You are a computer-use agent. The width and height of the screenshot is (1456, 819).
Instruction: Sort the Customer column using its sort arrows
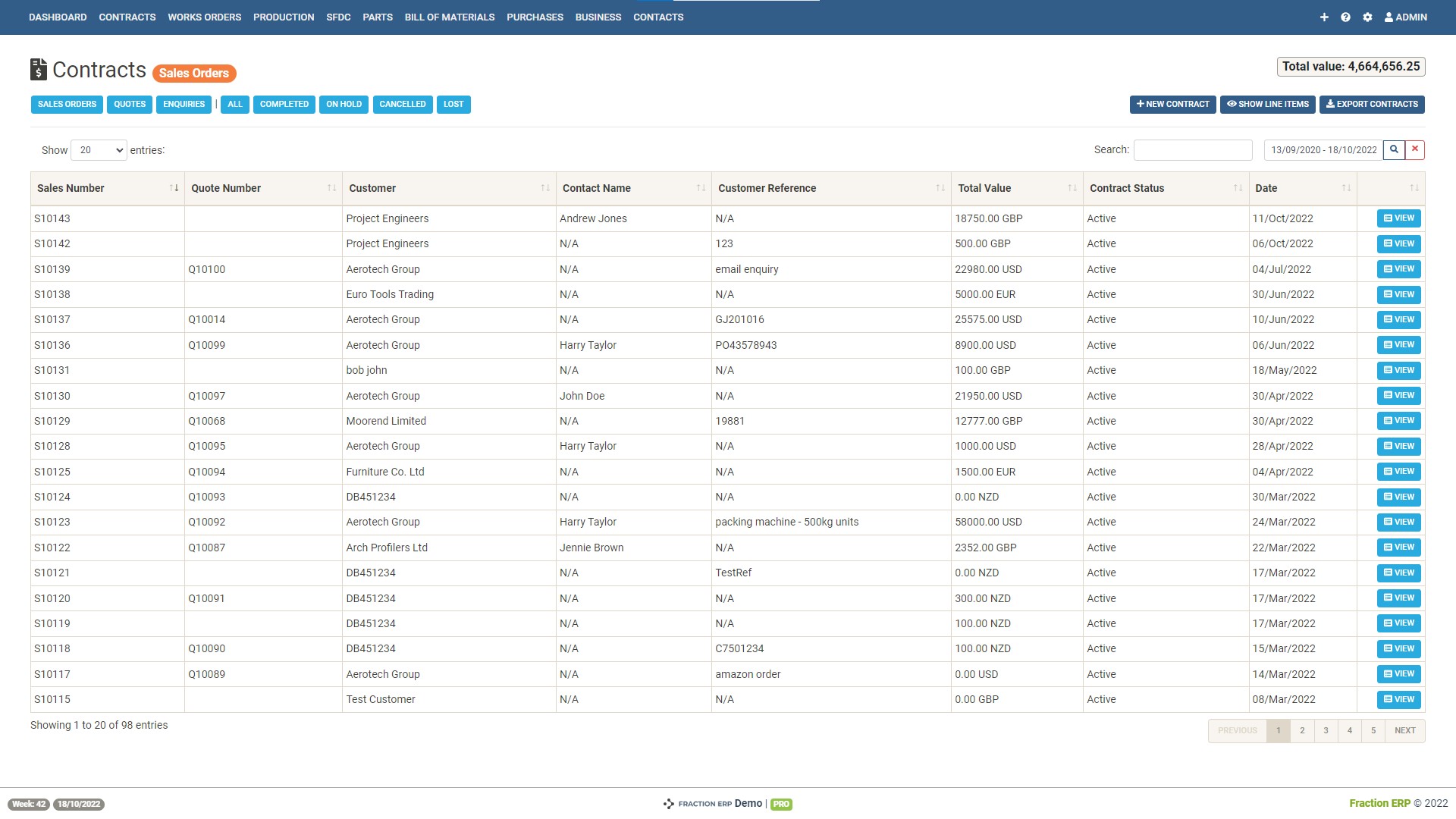click(x=544, y=188)
